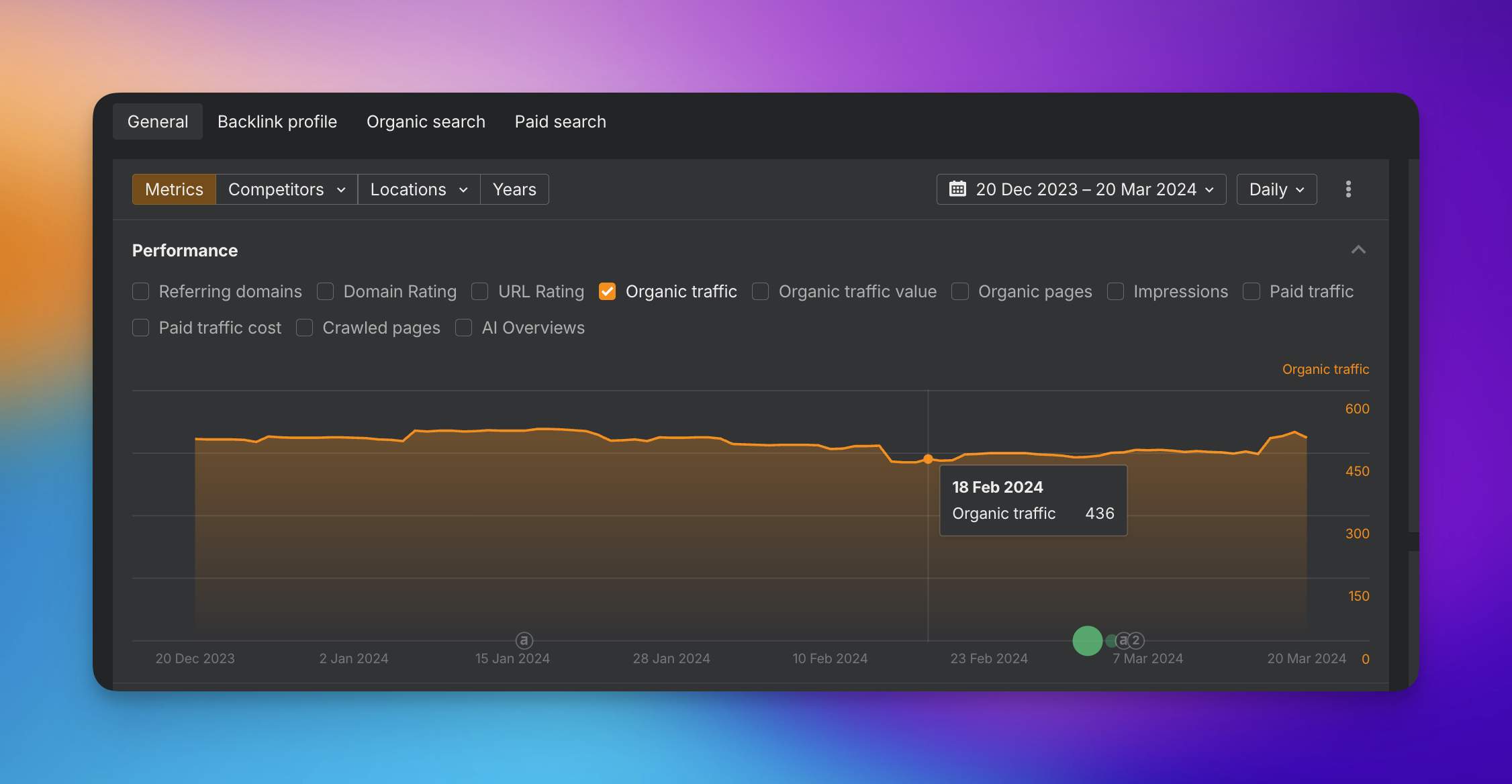1512x784 pixels.
Task: Tick the AI Overviews checkbox
Action: click(x=463, y=328)
